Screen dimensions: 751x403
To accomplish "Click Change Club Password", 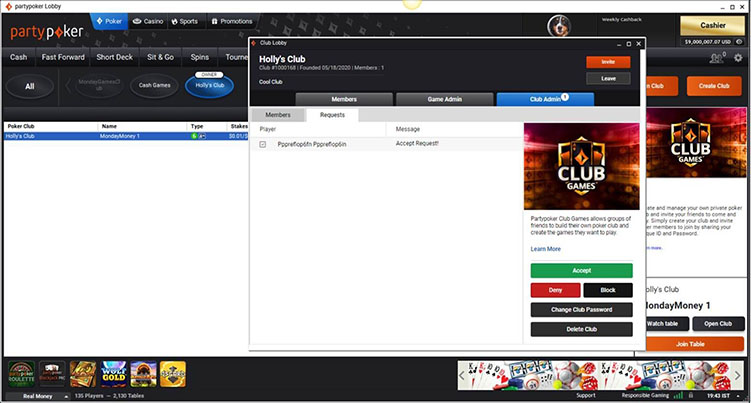I will click(x=581, y=310).
